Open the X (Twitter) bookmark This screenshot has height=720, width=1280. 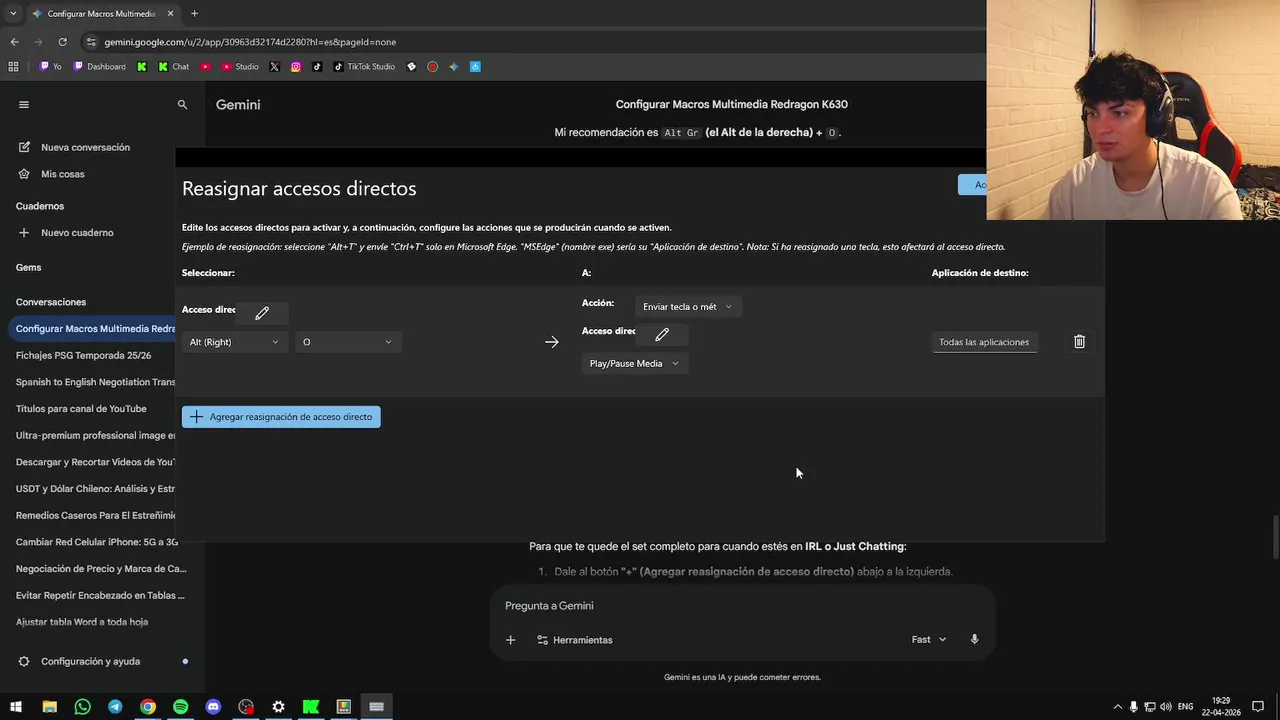(x=274, y=67)
